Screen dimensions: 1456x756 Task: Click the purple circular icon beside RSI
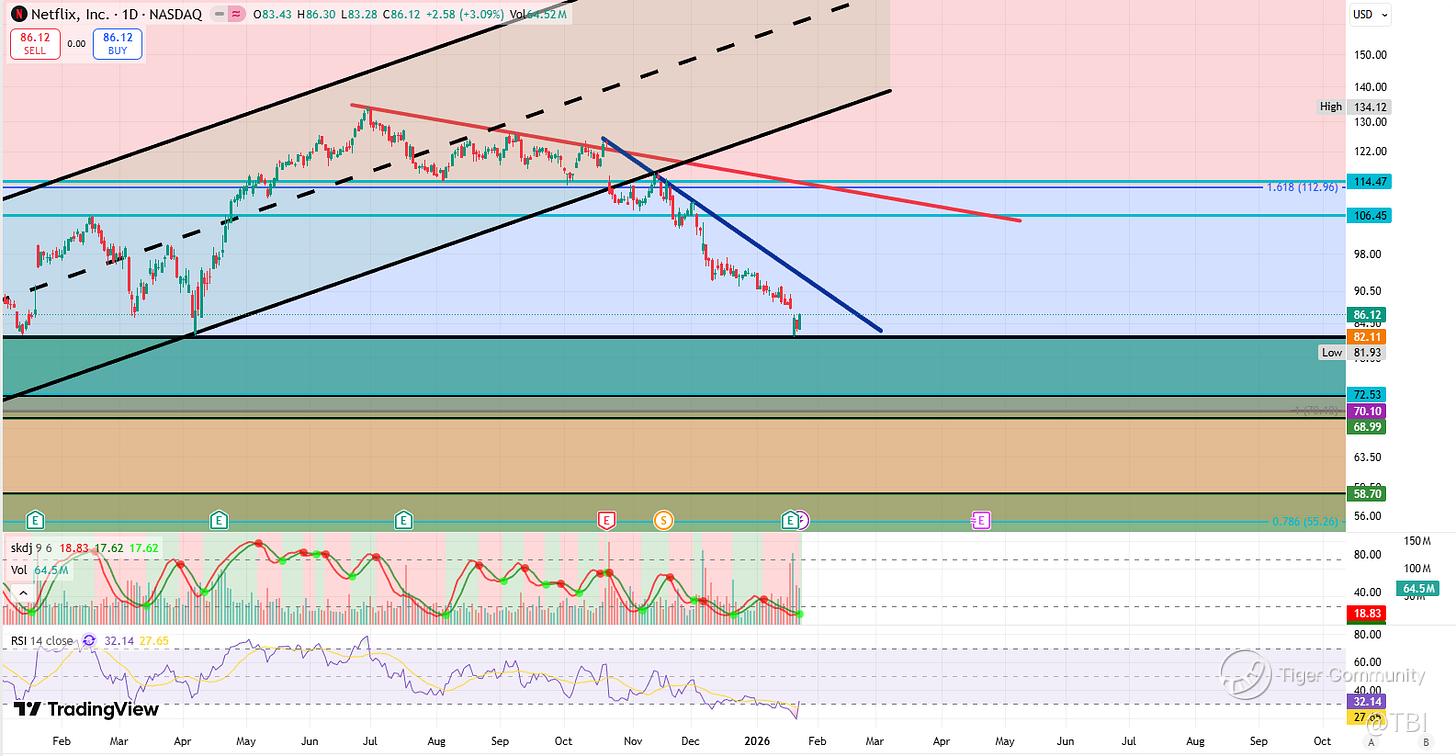coord(89,640)
